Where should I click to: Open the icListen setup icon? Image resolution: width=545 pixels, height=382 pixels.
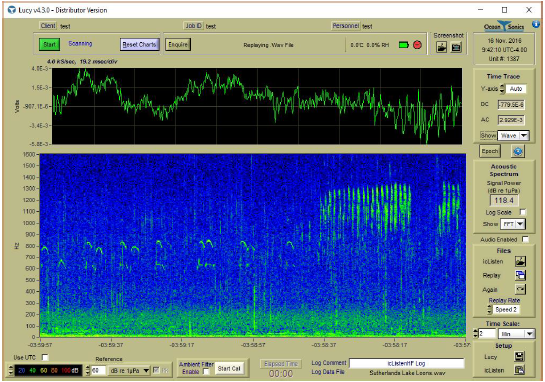point(520,370)
